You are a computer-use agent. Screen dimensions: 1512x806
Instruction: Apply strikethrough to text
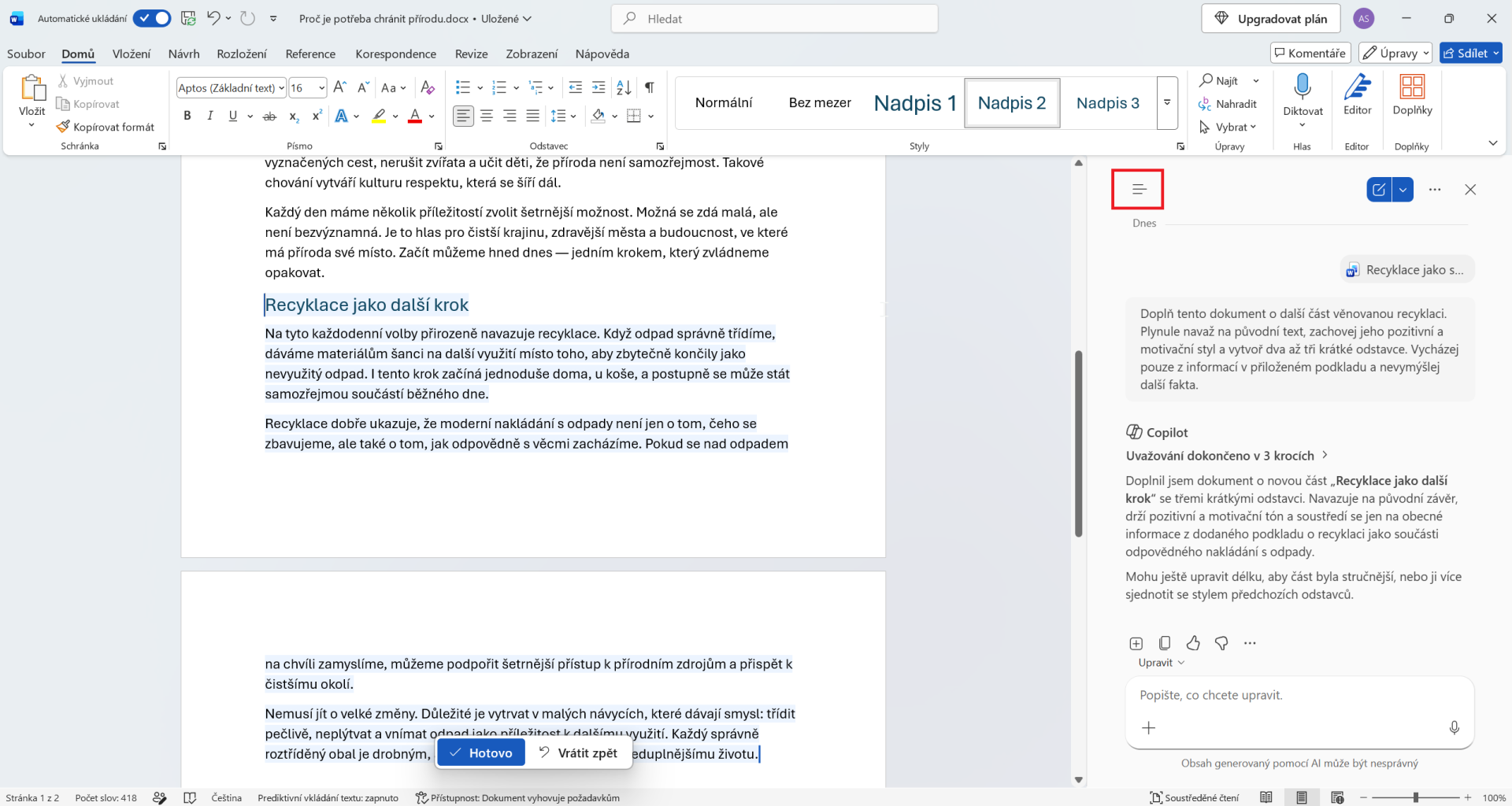click(269, 116)
